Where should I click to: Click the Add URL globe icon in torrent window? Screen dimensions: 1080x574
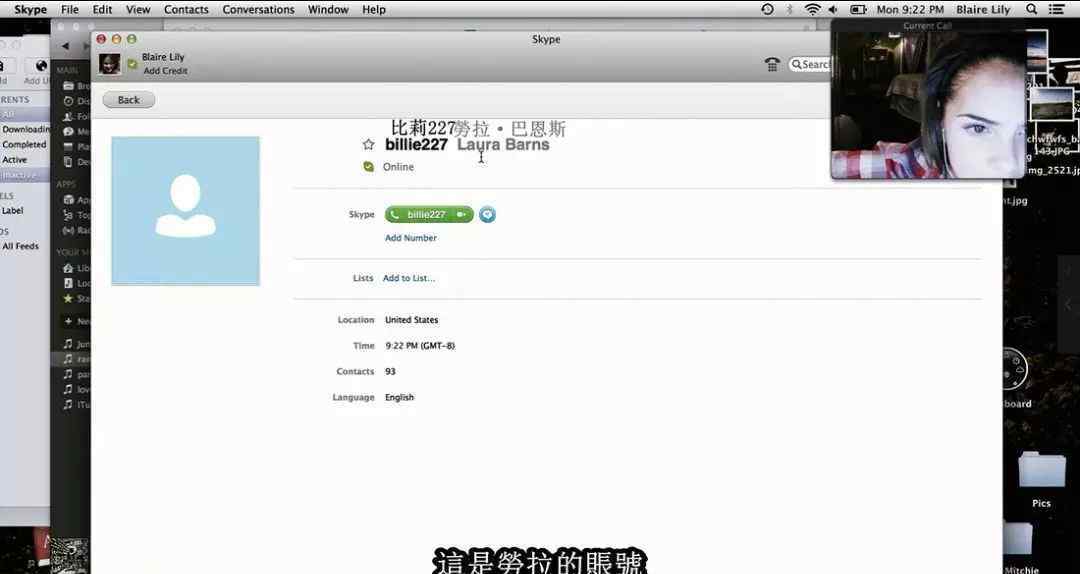coord(41,66)
